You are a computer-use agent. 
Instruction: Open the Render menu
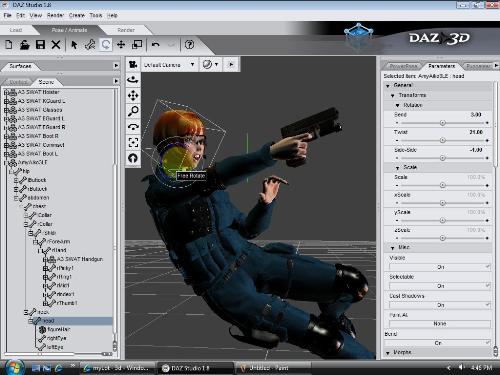(x=55, y=15)
